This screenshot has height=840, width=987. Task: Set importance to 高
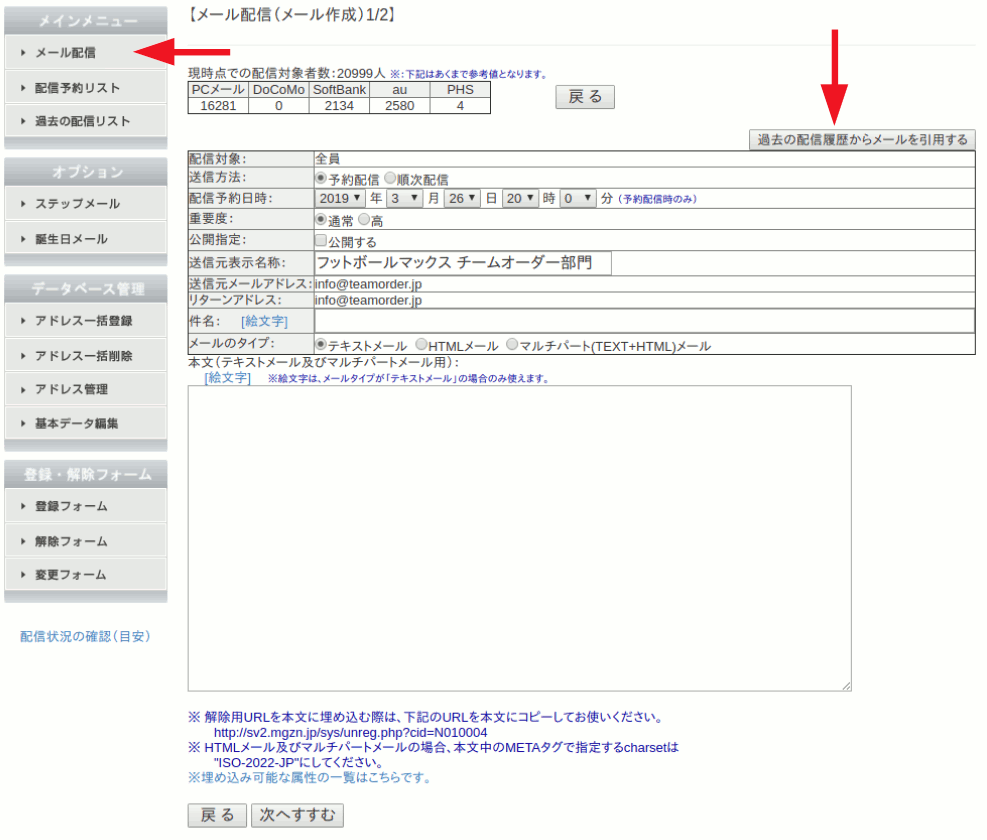[364, 219]
